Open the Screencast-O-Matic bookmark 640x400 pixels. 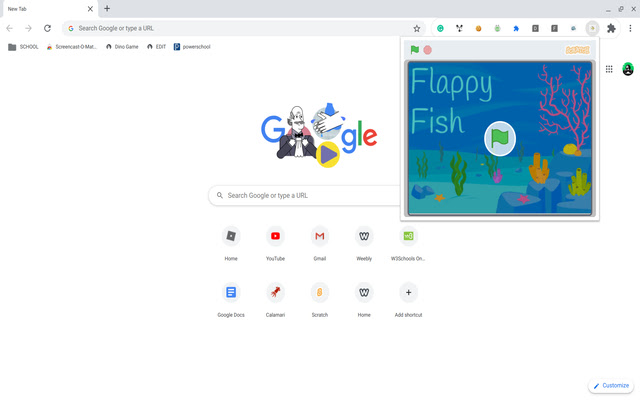tap(72, 47)
